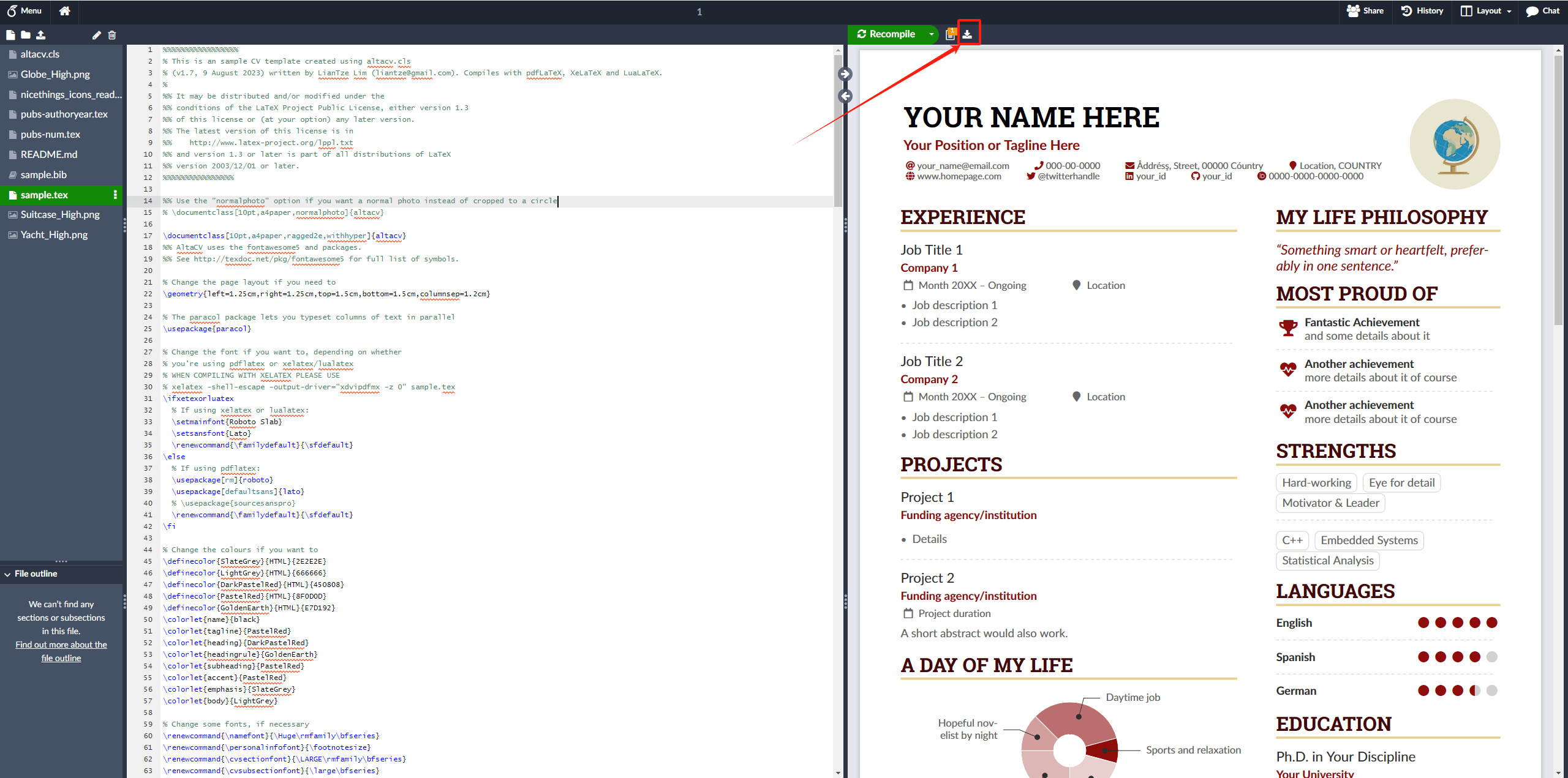Open the History panel
This screenshot has width=1568, height=778.
tap(1422, 10)
